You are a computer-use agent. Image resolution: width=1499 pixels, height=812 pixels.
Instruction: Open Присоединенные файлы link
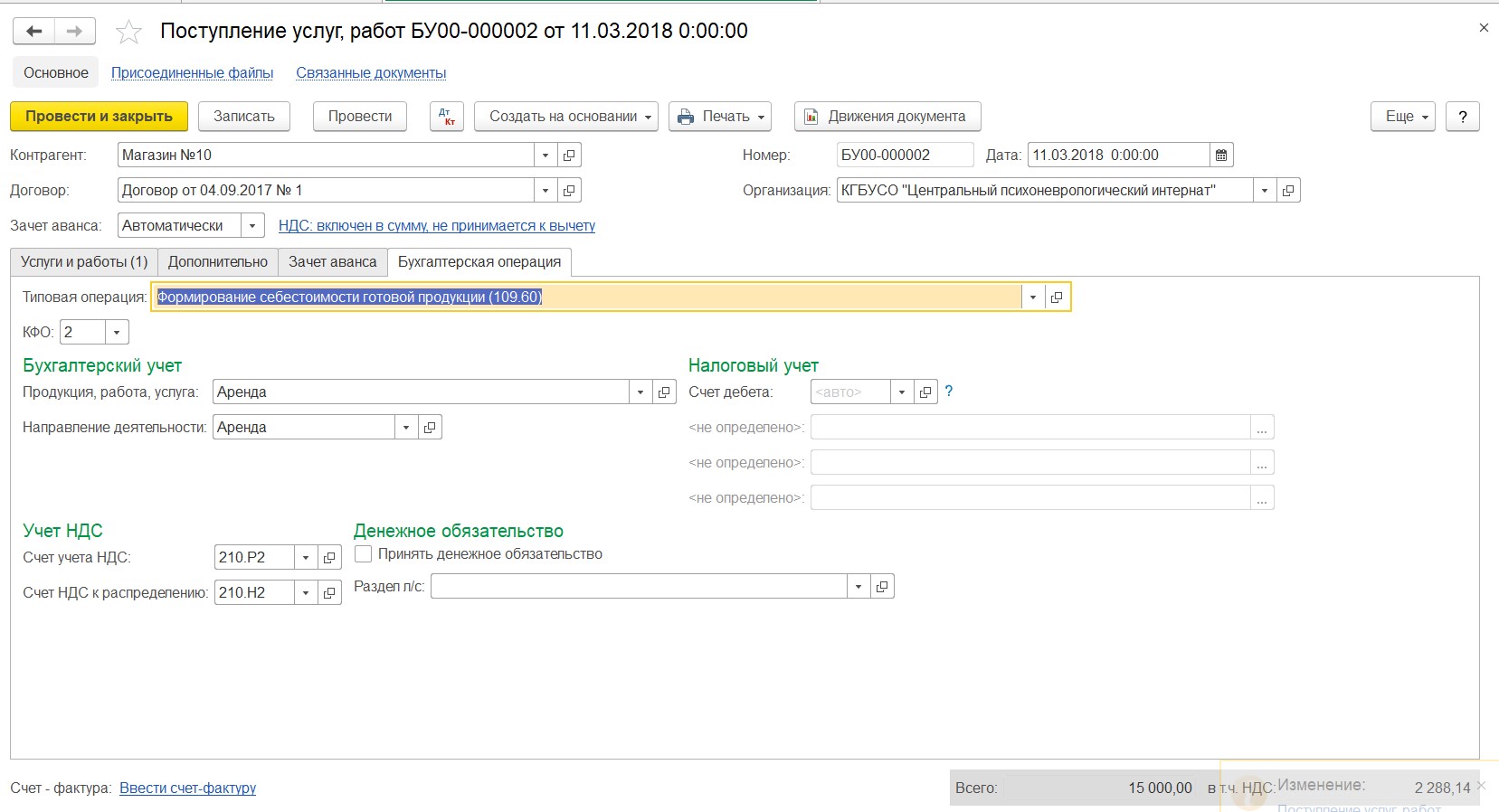[193, 73]
